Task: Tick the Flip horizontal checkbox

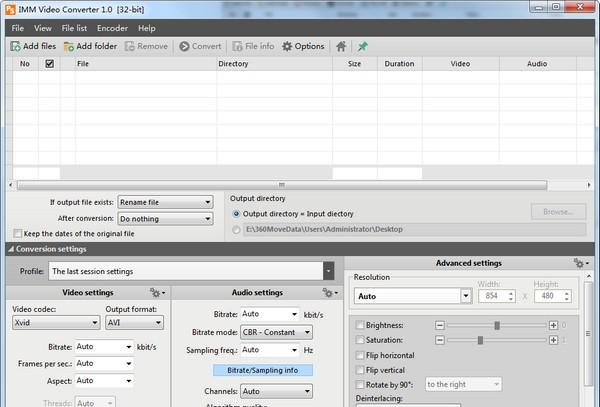Action: 361,355
